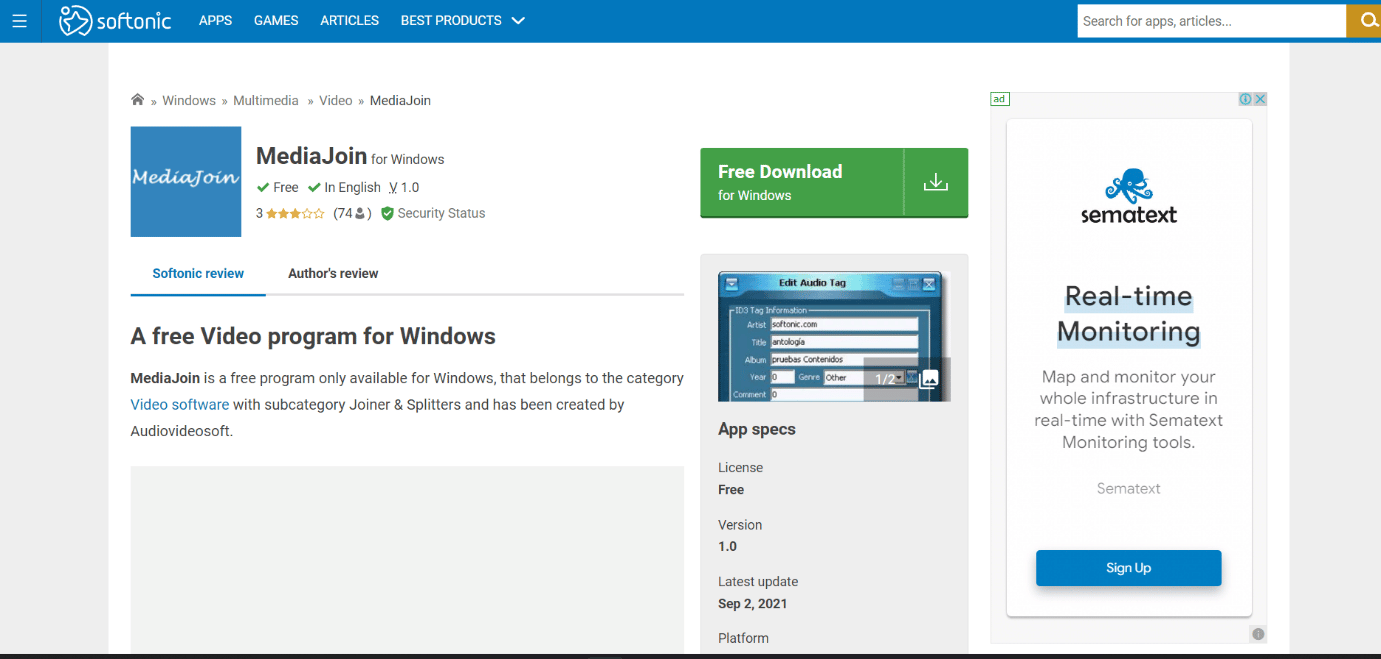Open Video breadcrumb link
The height and width of the screenshot is (659, 1381).
(x=336, y=100)
